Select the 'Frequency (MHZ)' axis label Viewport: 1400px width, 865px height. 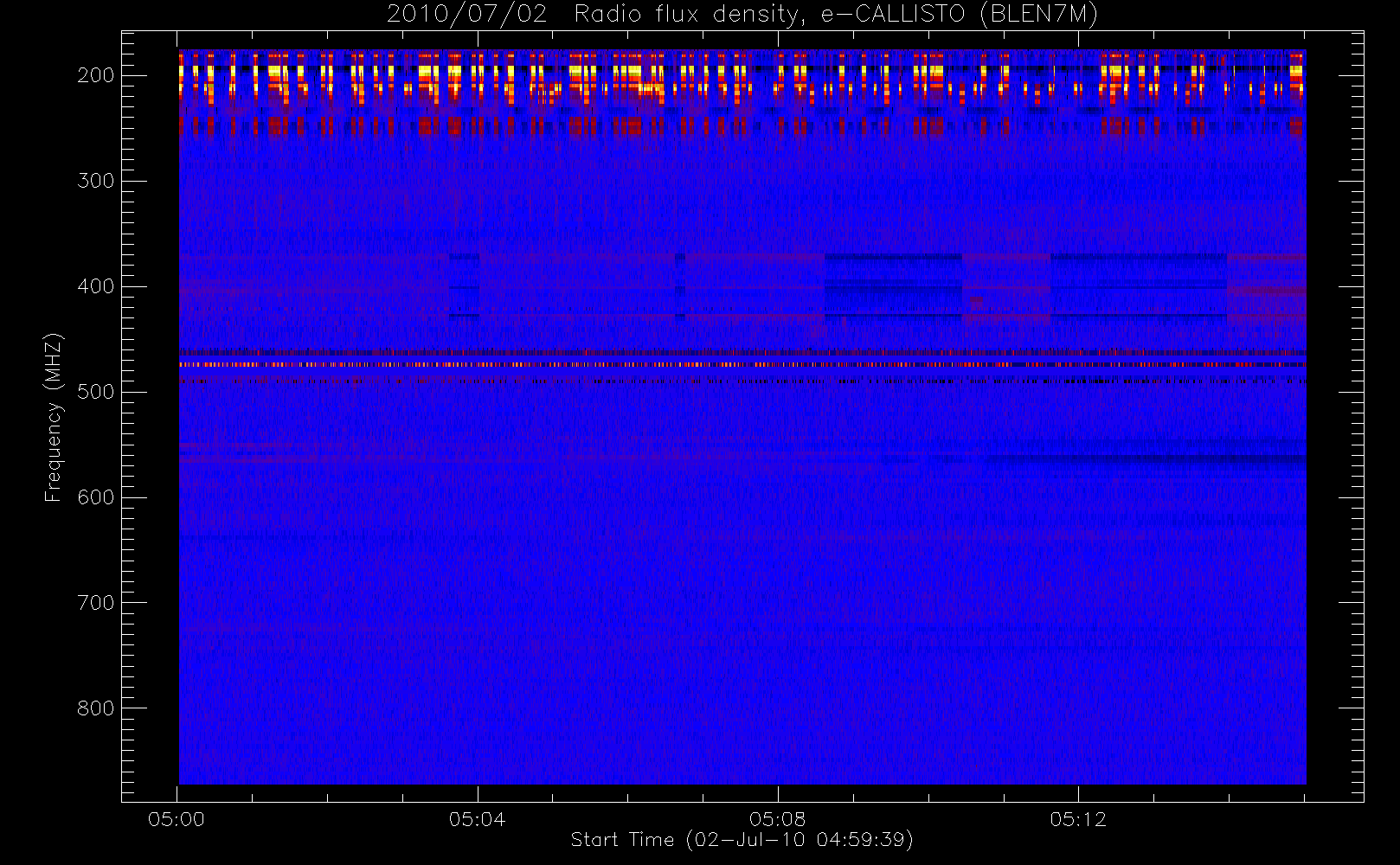(54, 417)
